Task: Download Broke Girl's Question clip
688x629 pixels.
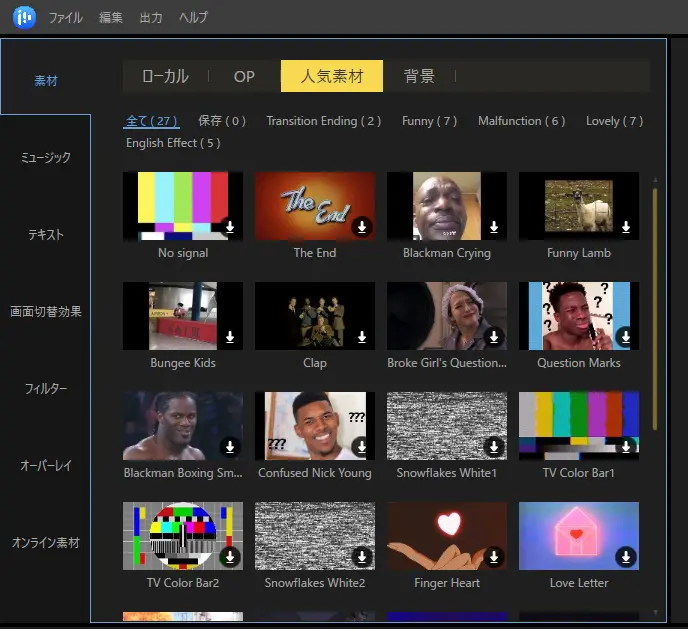Action: point(494,337)
